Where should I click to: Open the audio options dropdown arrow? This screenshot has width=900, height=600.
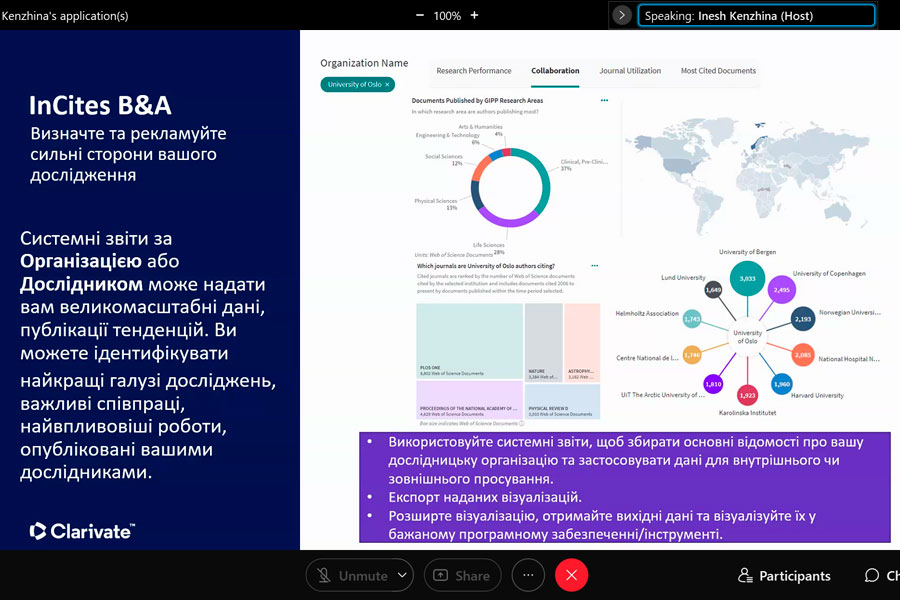(402, 575)
